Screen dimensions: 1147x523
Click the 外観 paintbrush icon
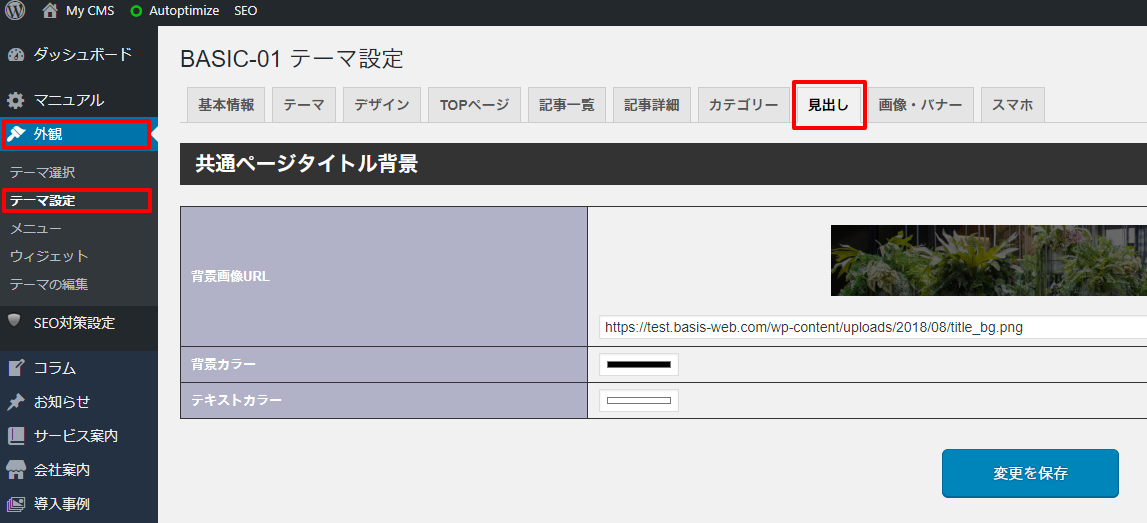pyautogui.click(x=15, y=134)
